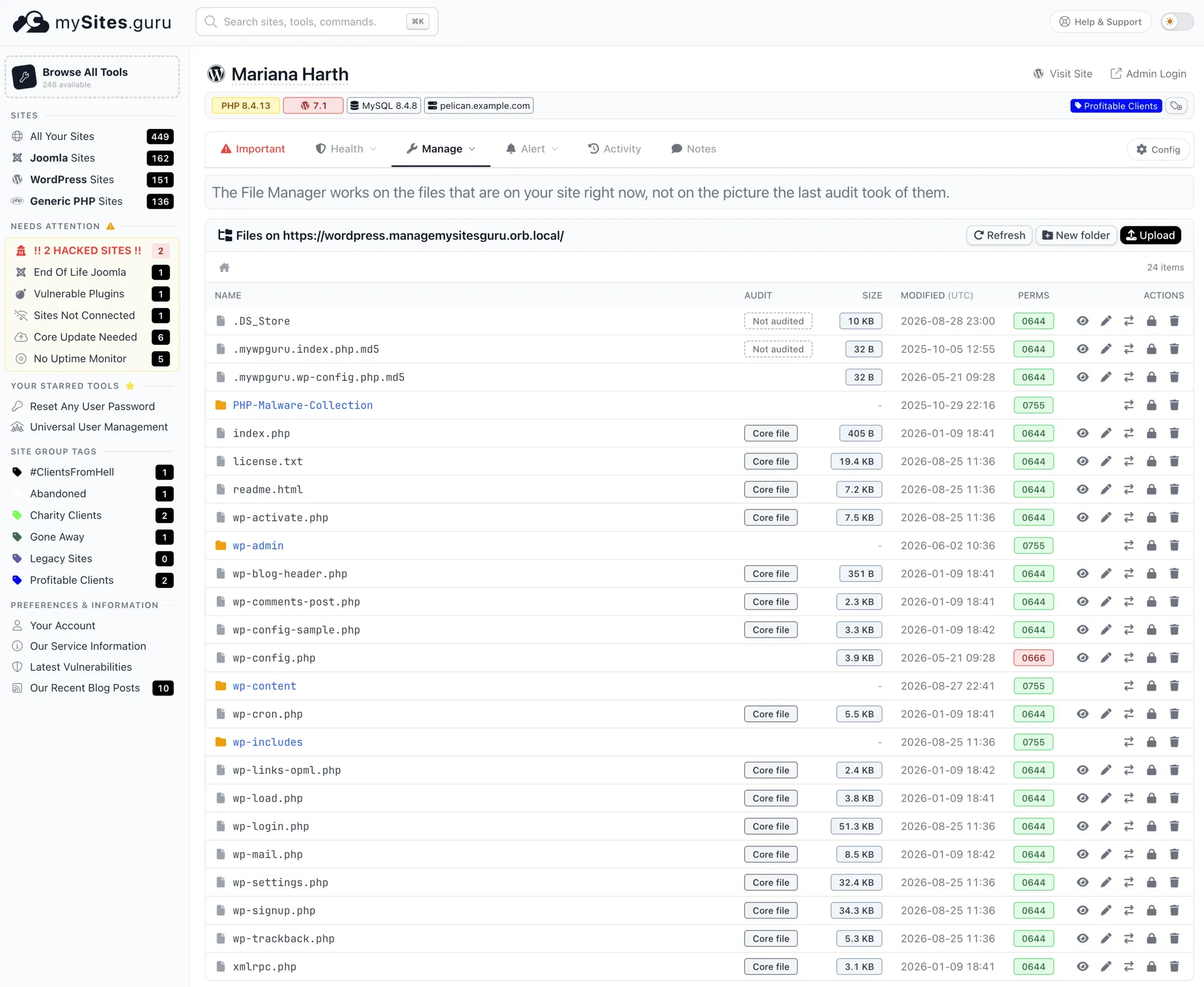
Task: Click lock icon for wp-load.php
Action: click(x=1152, y=798)
